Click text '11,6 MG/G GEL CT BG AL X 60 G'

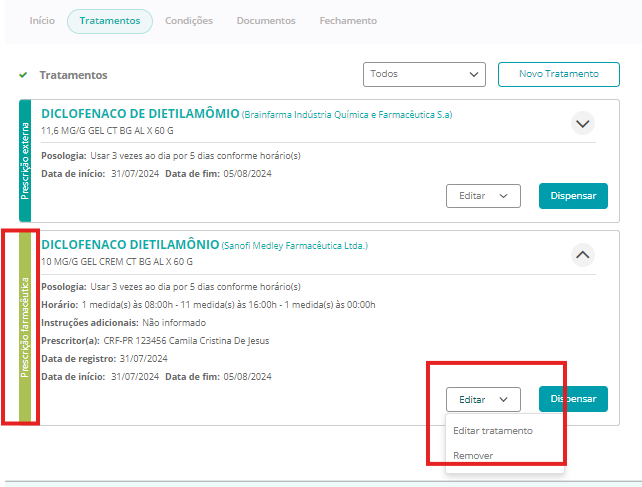[x=107, y=131]
